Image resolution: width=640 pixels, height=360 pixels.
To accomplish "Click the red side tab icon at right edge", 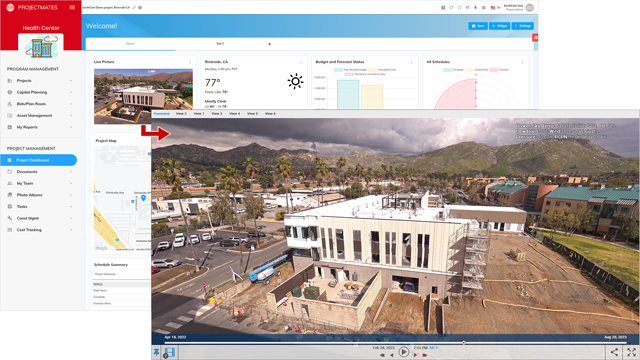I will (535, 38).
